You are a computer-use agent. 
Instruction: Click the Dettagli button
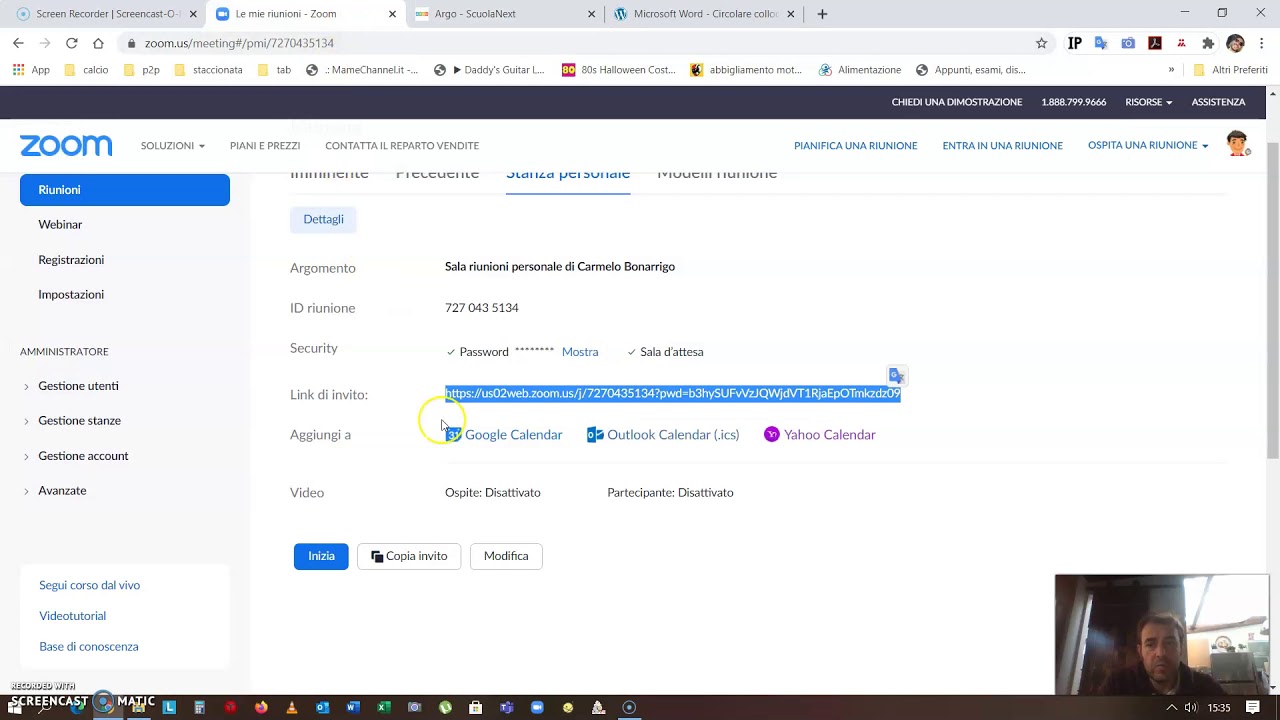pyautogui.click(x=323, y=219)
